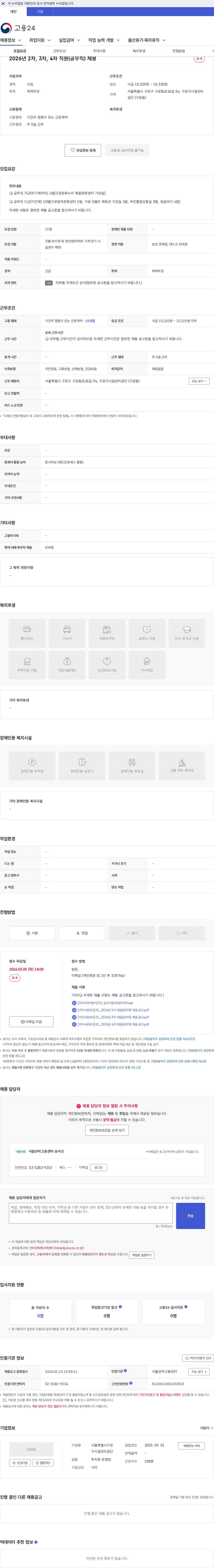The image size is (214, 1568).
Task: Open the 출산휴가·육아휴직 menu dropdown
Action: click(x=146, y=40)
